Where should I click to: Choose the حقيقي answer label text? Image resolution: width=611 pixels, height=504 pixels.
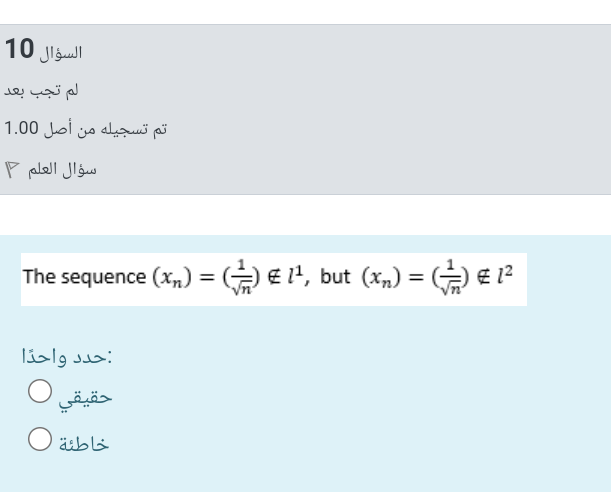85,398
